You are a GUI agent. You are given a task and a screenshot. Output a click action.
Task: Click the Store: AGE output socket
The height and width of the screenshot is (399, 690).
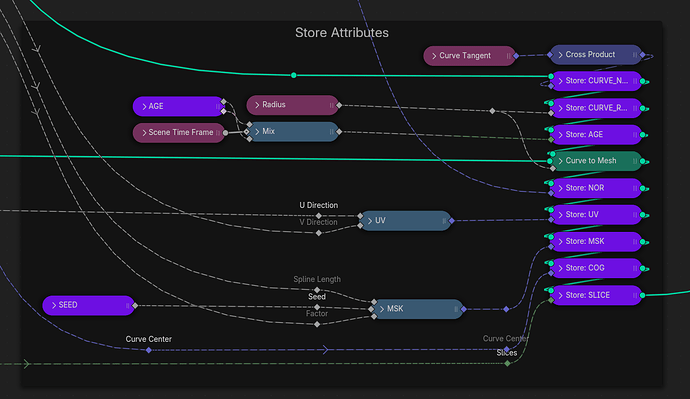642,135
